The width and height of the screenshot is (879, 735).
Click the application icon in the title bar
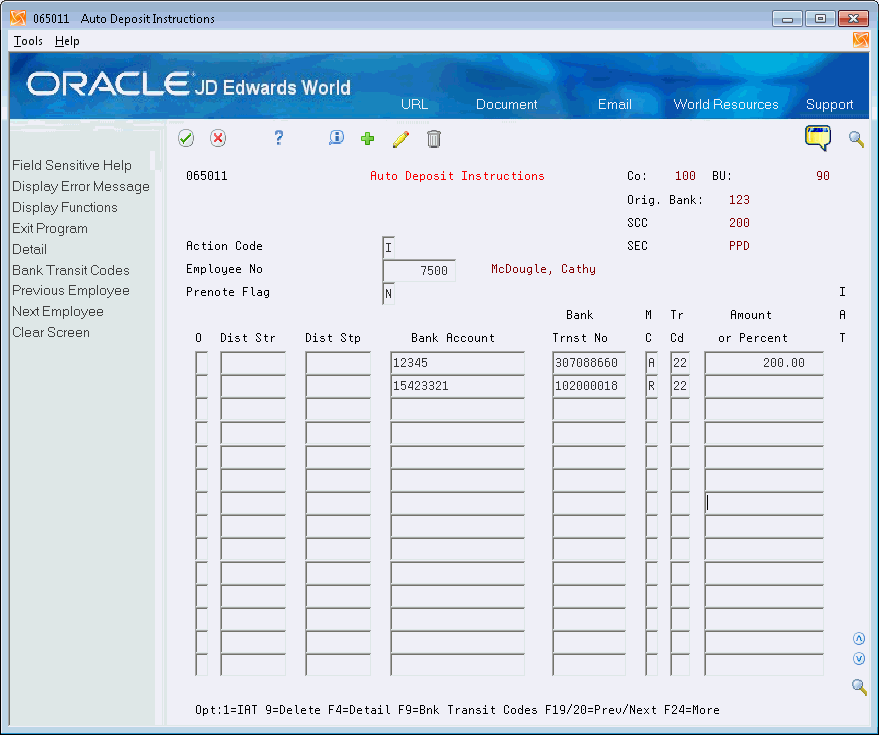click(18, 18)
